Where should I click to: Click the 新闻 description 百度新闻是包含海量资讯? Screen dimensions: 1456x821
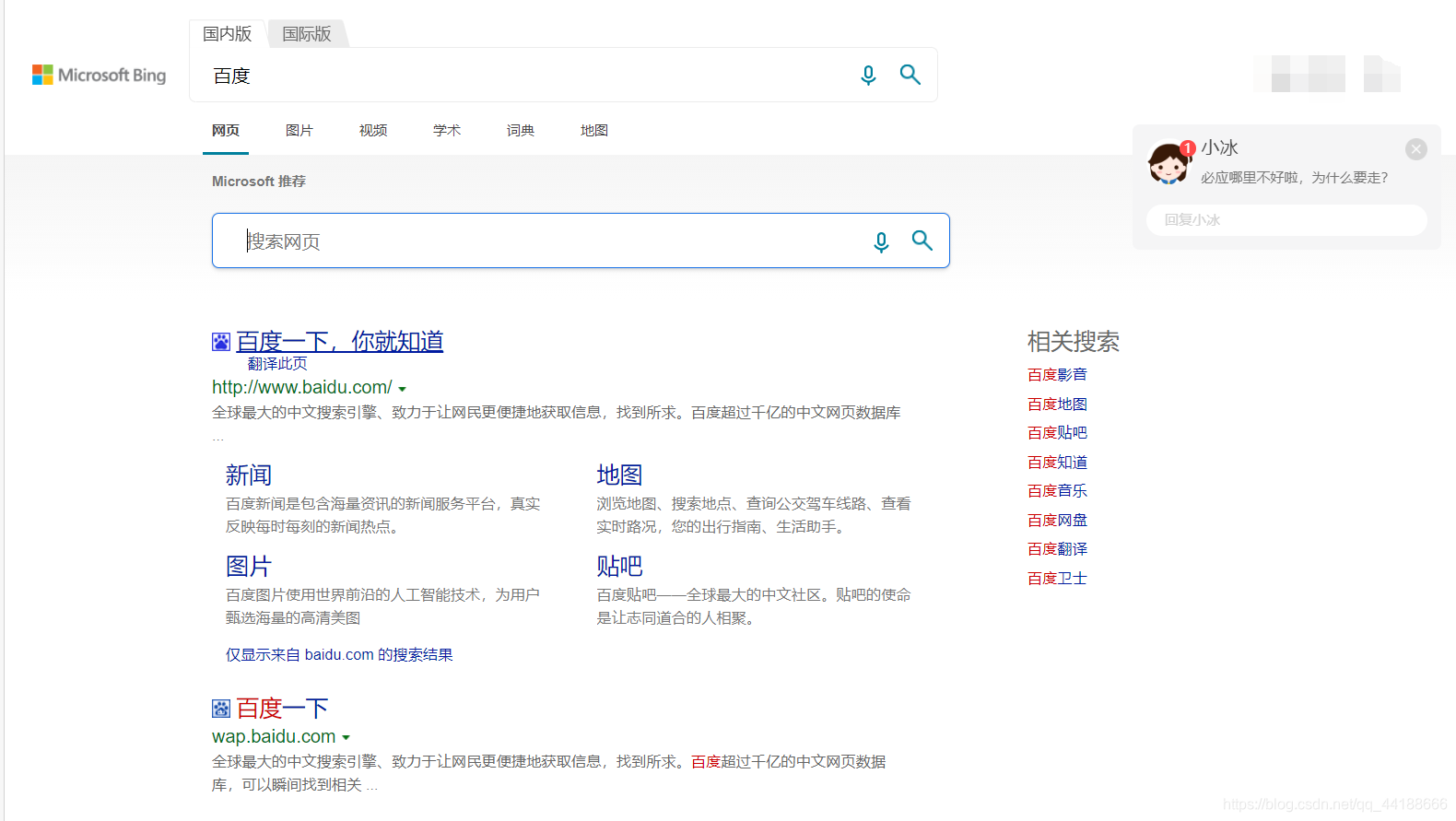click(x=383, y=515)
